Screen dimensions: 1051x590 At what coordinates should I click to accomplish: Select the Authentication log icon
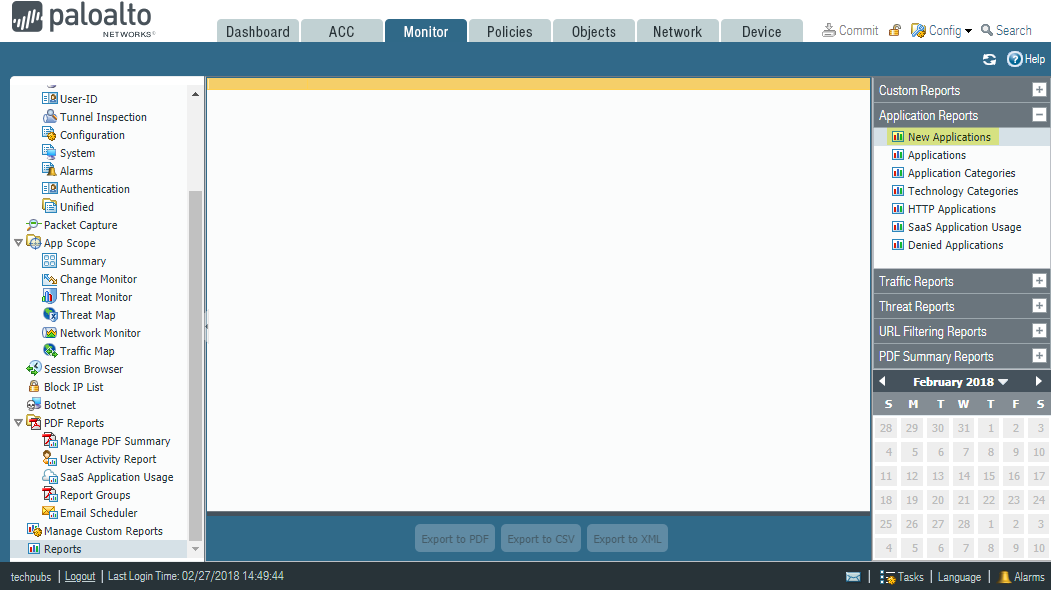pos(50,188)
